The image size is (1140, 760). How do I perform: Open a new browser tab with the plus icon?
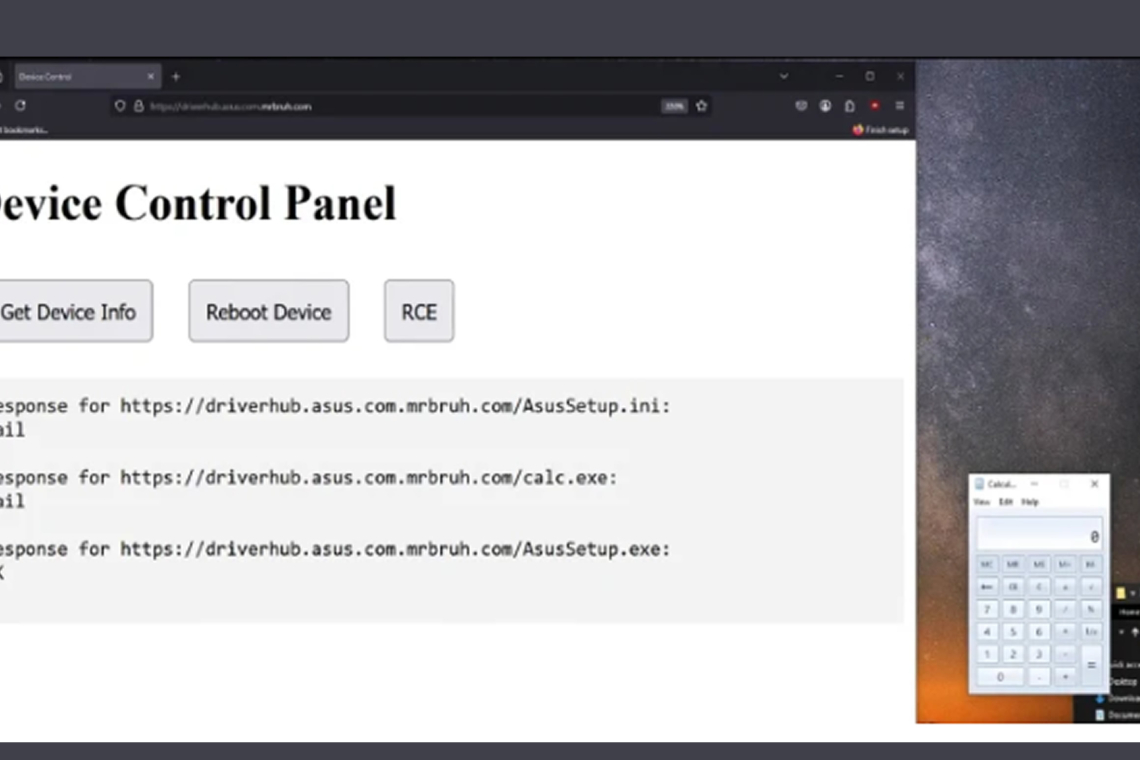click(175, 76)
